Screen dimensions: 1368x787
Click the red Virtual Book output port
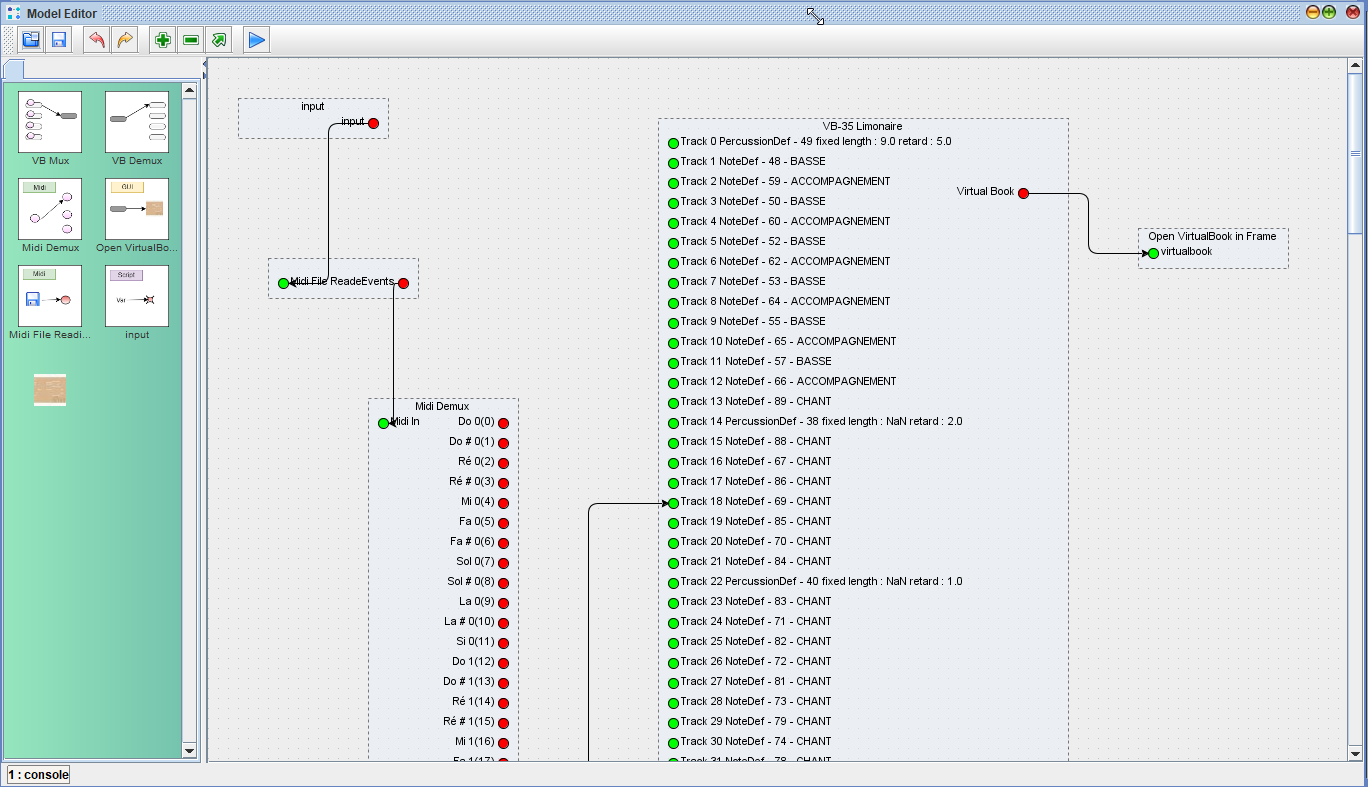click(x=1023, y=193)
